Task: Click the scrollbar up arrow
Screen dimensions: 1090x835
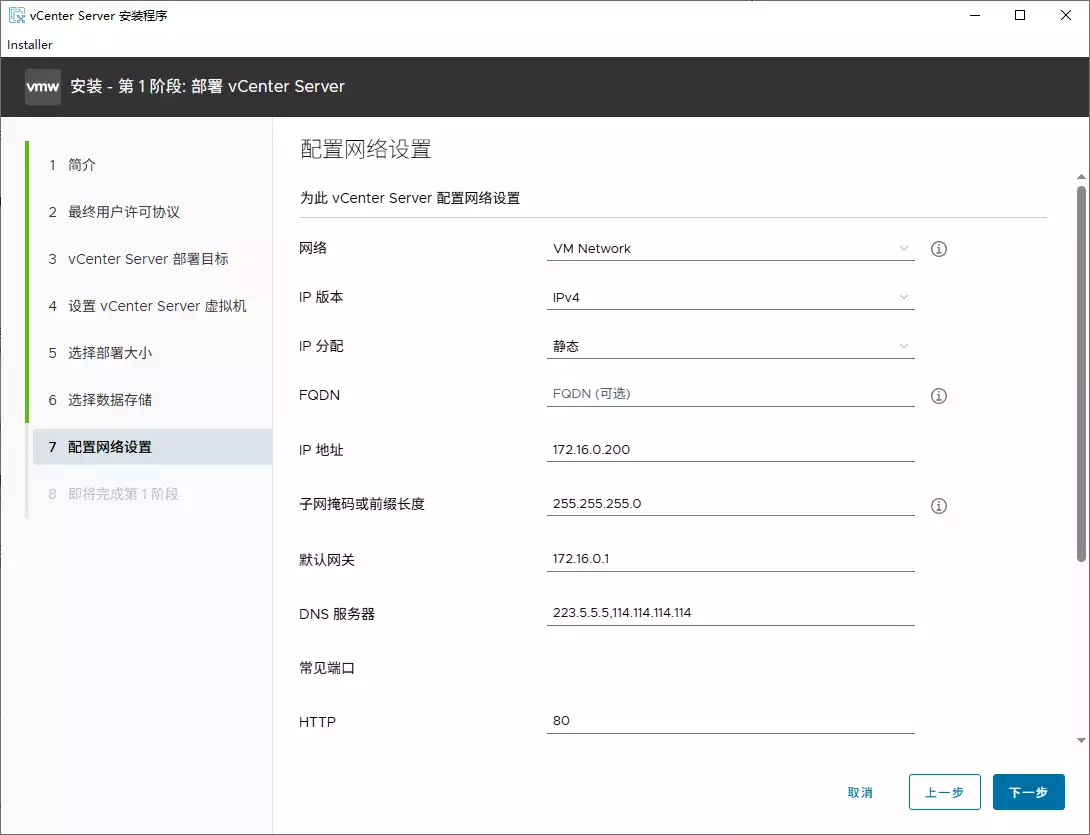Action: click(1081, 177)
